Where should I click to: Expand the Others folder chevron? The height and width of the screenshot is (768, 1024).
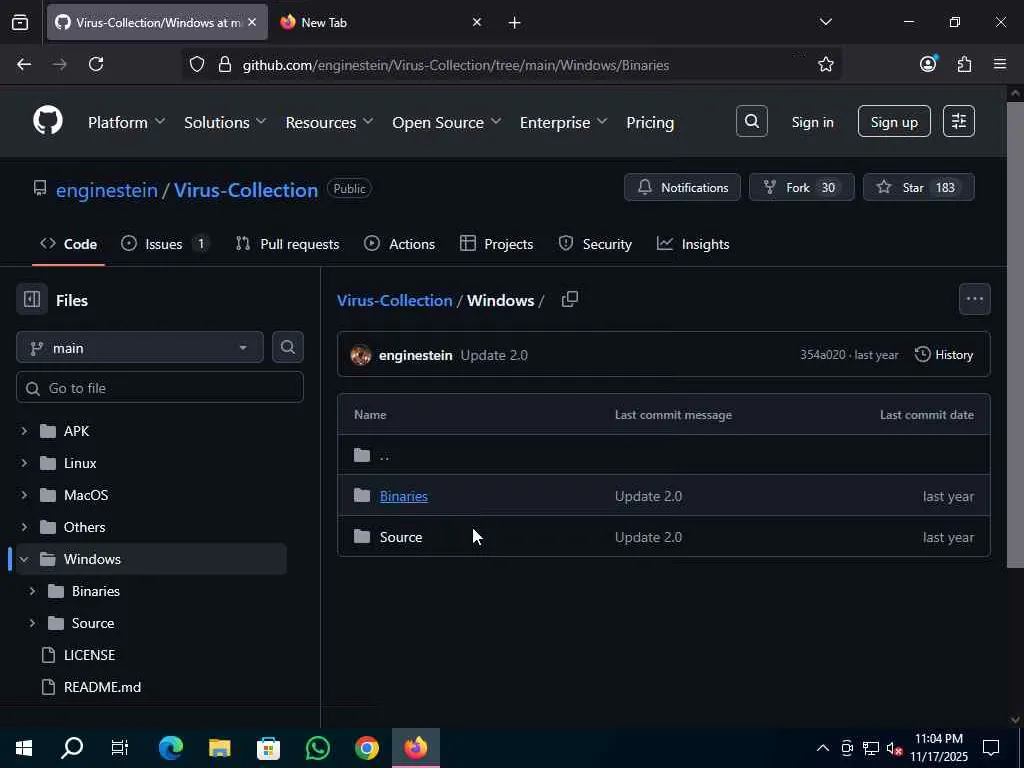24,527
